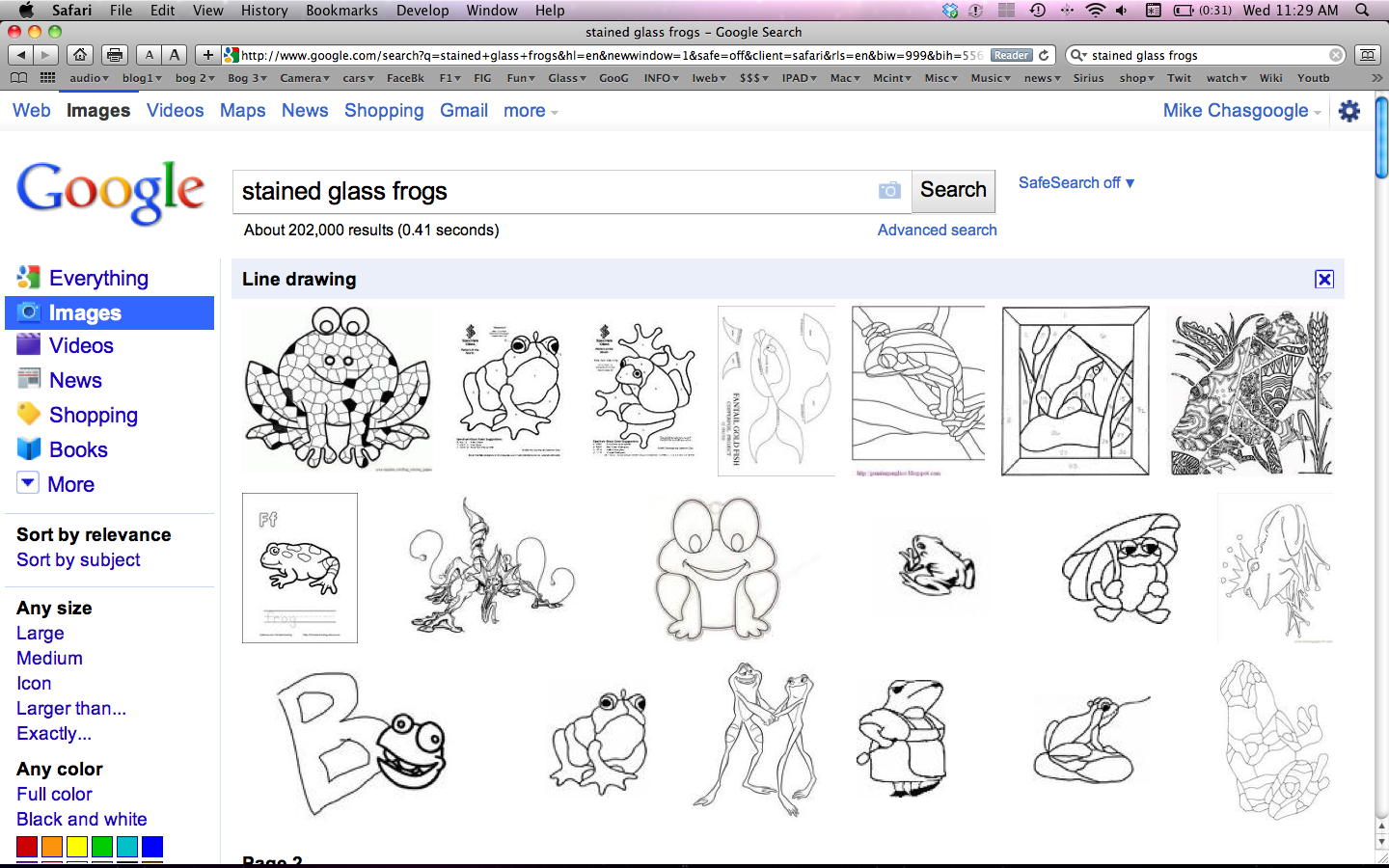Open the mosaic frog line drawing thumbnail
The height and width of the screenshot is (868, 1389).
click(x=337, y=389)
